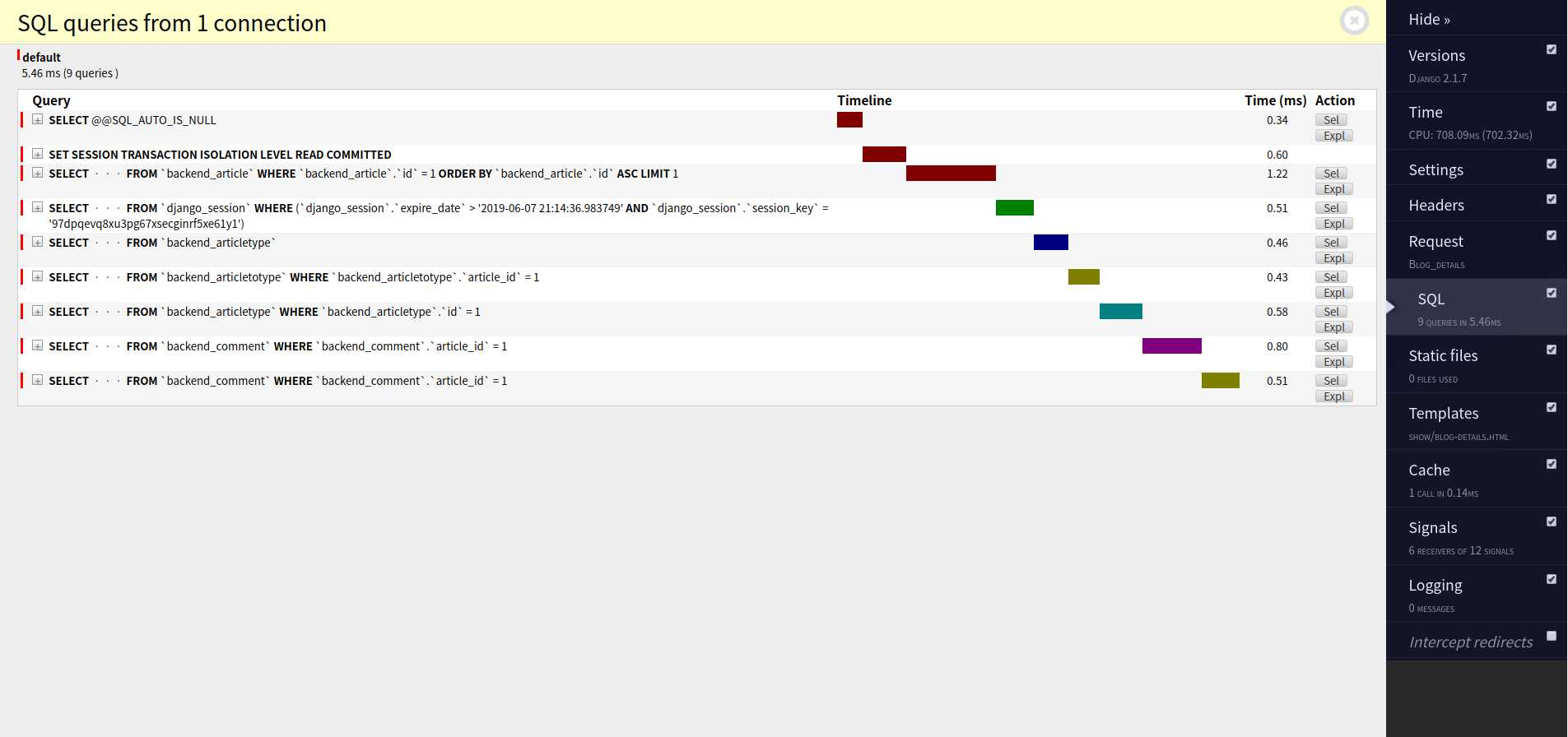The height and width of the screenshot is (737, 1568).
Task: Disable the Cache panel checkbox
Action: point(1552,464)
